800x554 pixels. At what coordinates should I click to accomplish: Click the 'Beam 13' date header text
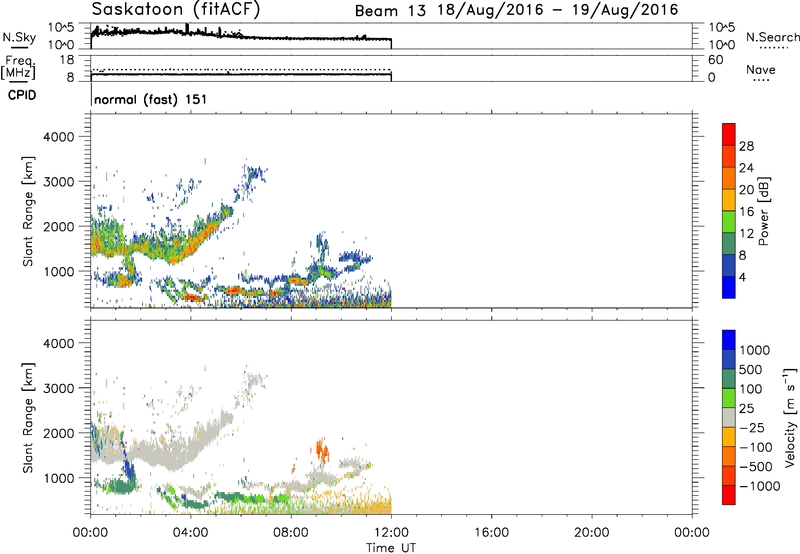pos(390,11)
